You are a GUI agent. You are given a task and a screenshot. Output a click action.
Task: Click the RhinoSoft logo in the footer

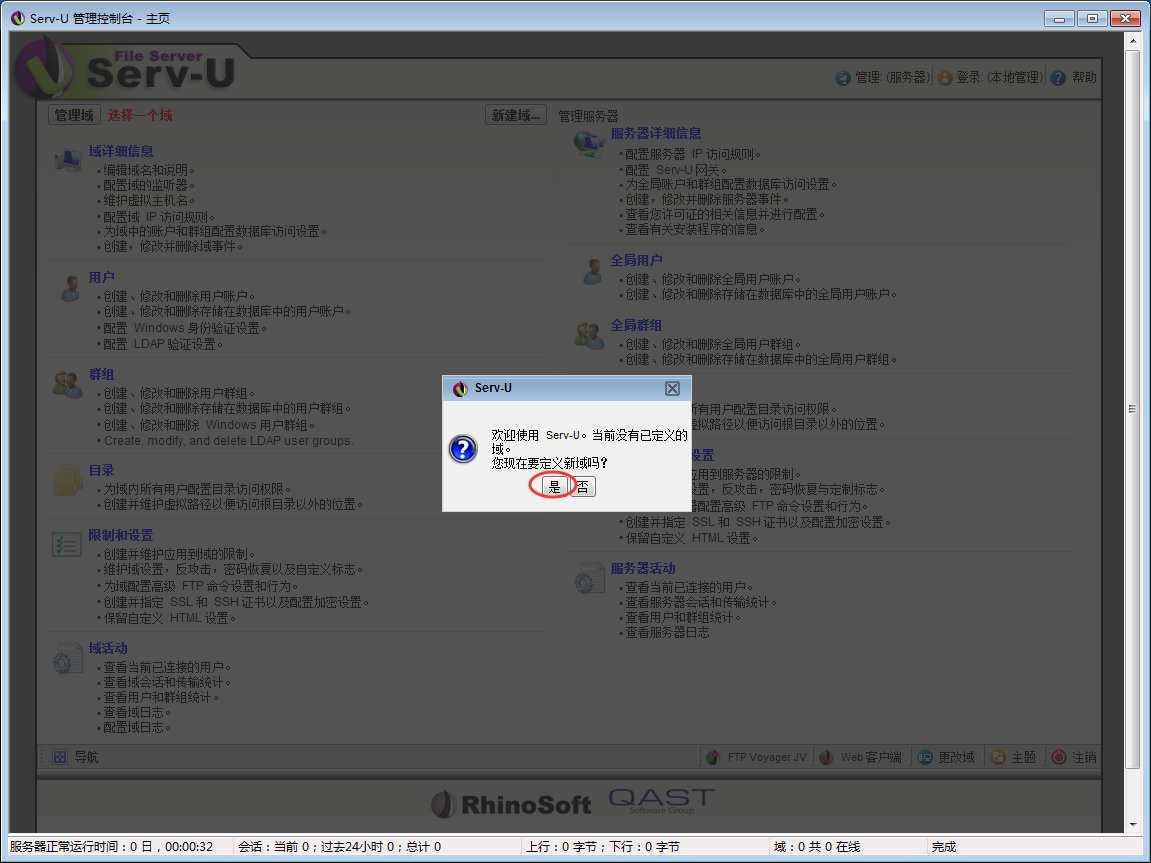pyautogui.click(x=511, y=804)
